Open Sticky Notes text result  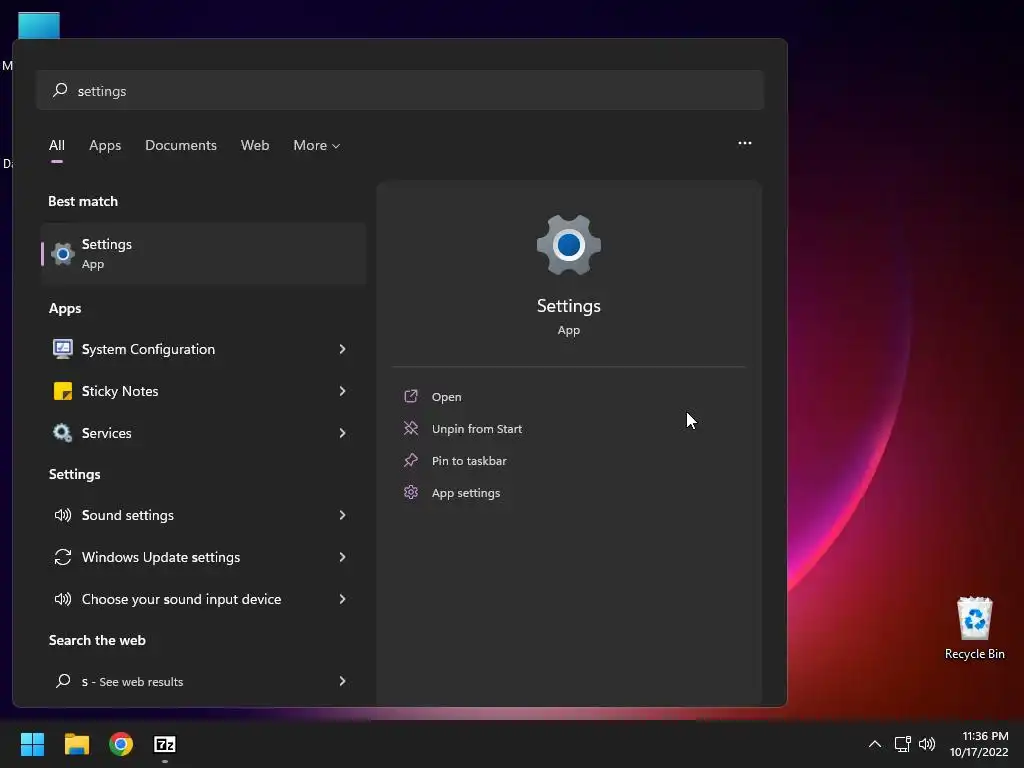pos(120,391)
